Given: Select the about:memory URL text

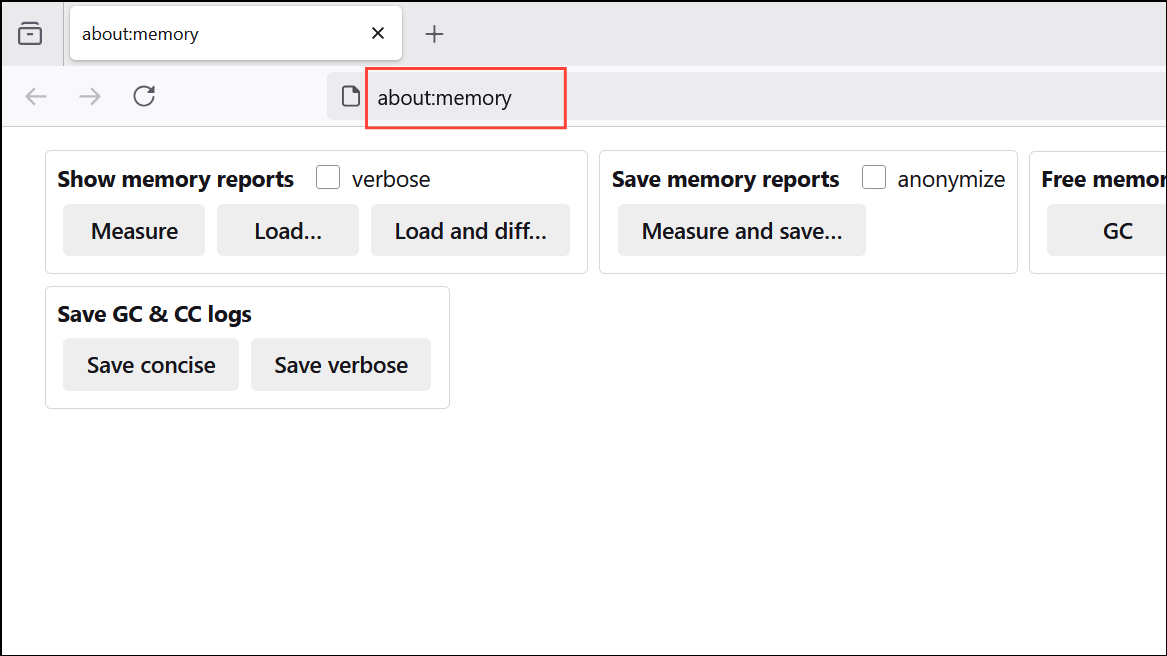Looking at the screenshot, I should tap(444, 97).
